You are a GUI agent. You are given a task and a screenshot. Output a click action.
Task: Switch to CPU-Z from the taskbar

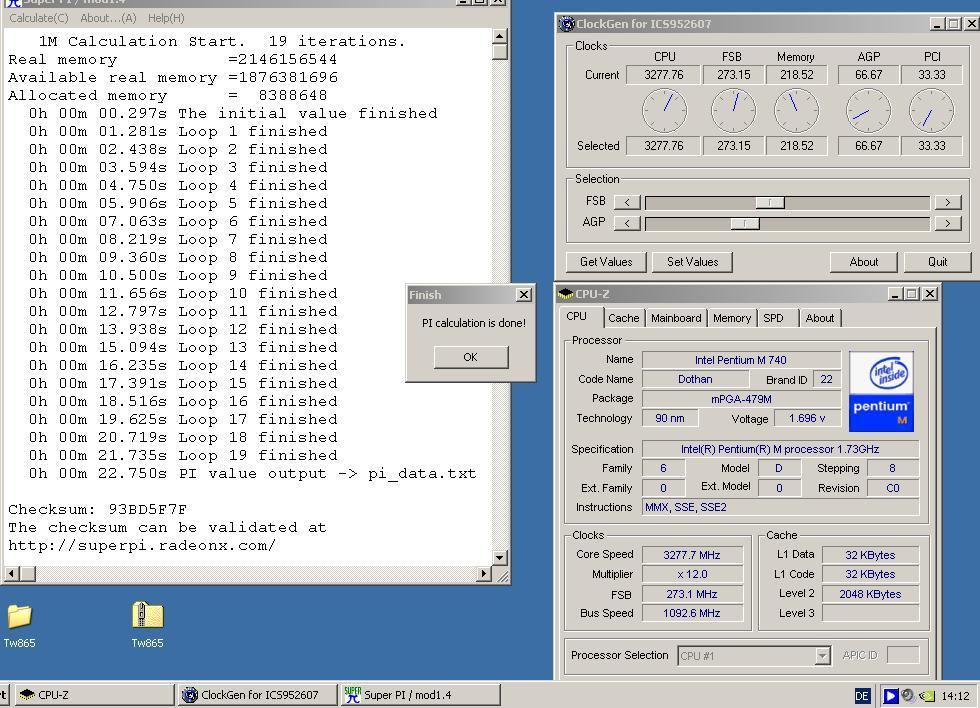click(93, 695)
